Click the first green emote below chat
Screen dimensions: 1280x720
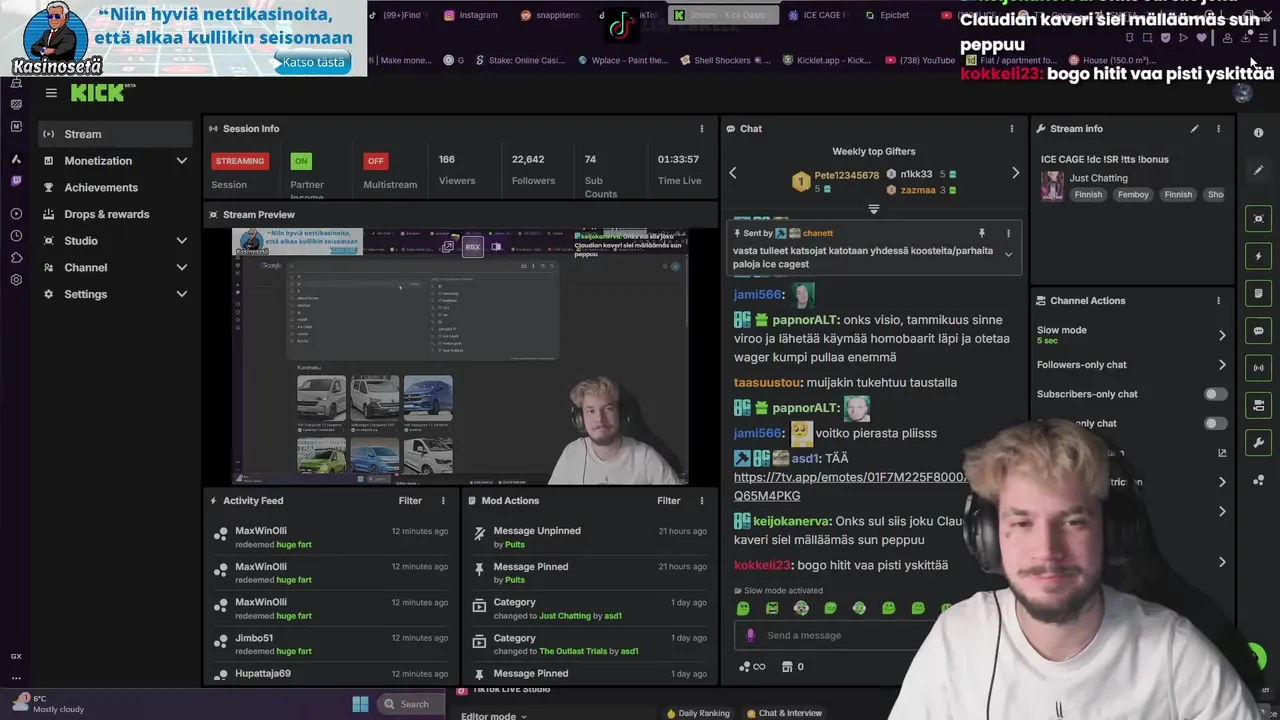tap(743, 608)
